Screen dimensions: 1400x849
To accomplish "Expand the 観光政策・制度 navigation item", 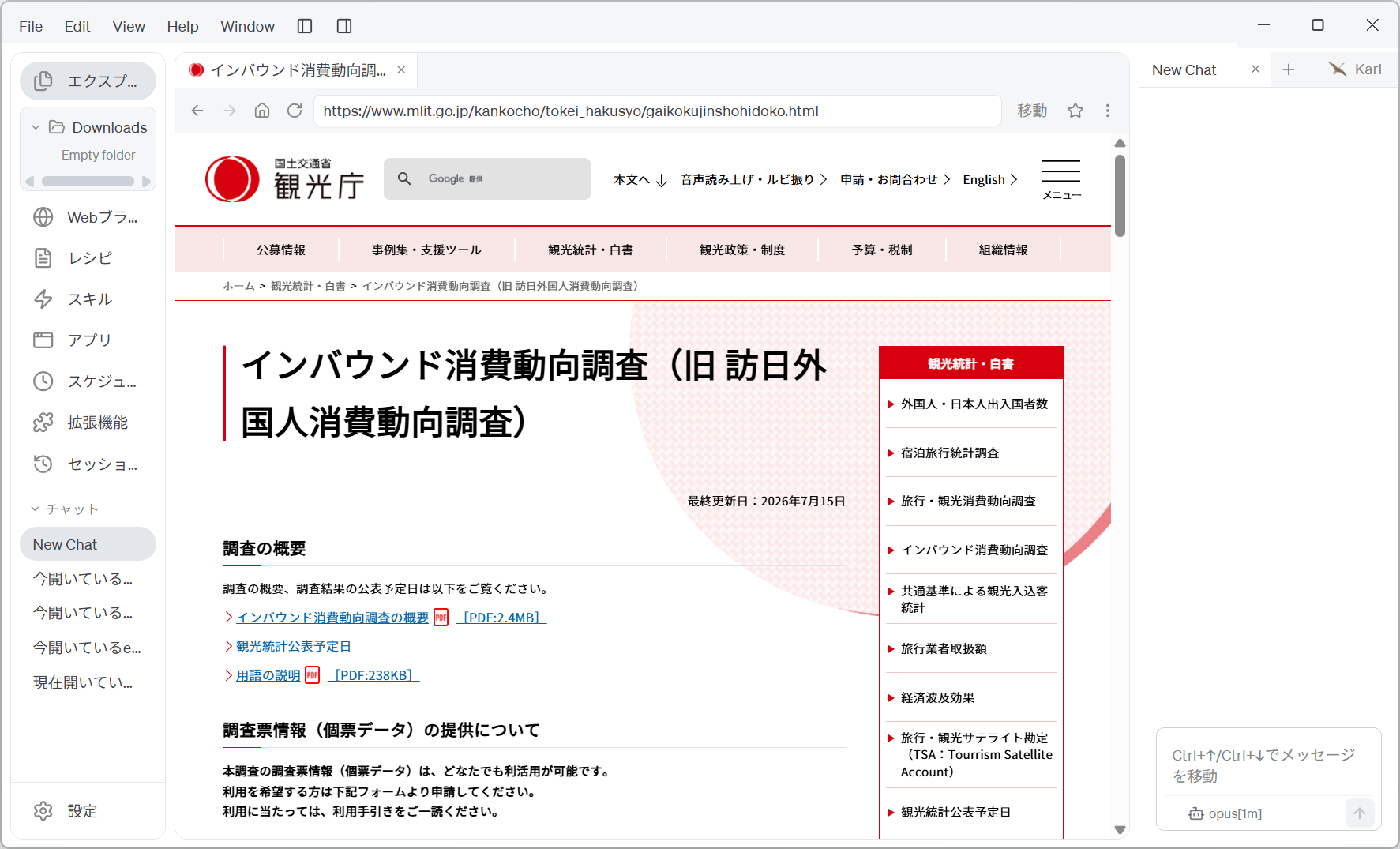I will pos(742,250).
